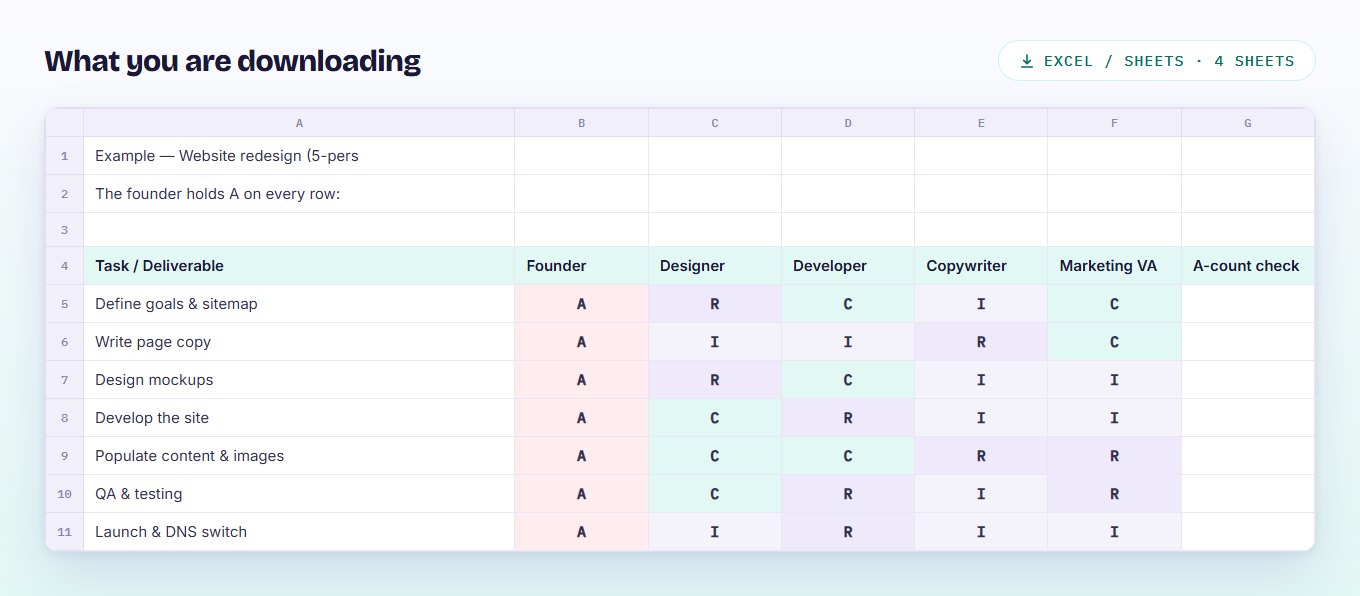Viewport: 1360px width, 596px height.
Task: Click the 'A-count check' header cell
Action: point(1248,266)
